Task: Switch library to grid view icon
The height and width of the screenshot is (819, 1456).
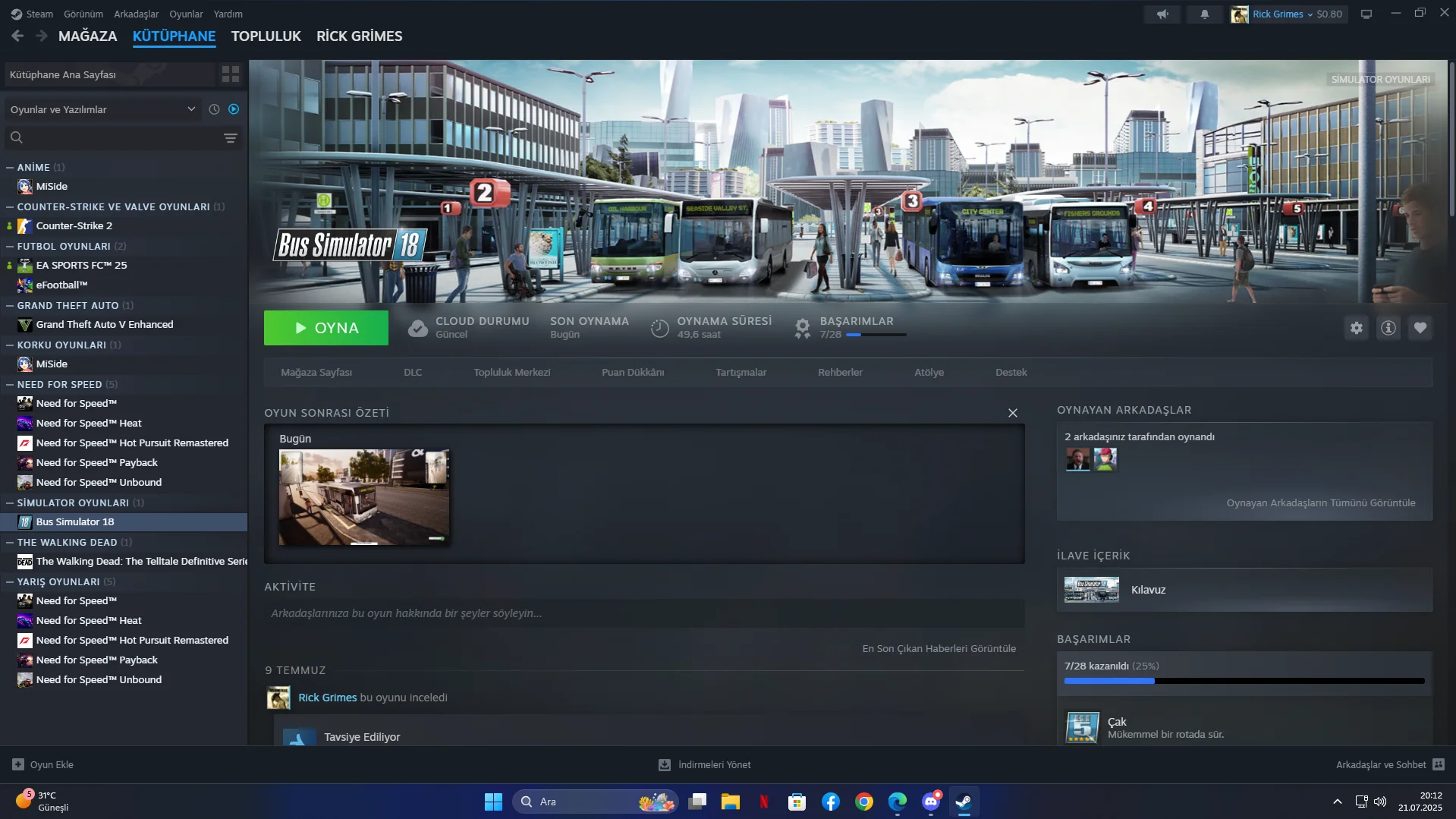Action: pos(231,74)
